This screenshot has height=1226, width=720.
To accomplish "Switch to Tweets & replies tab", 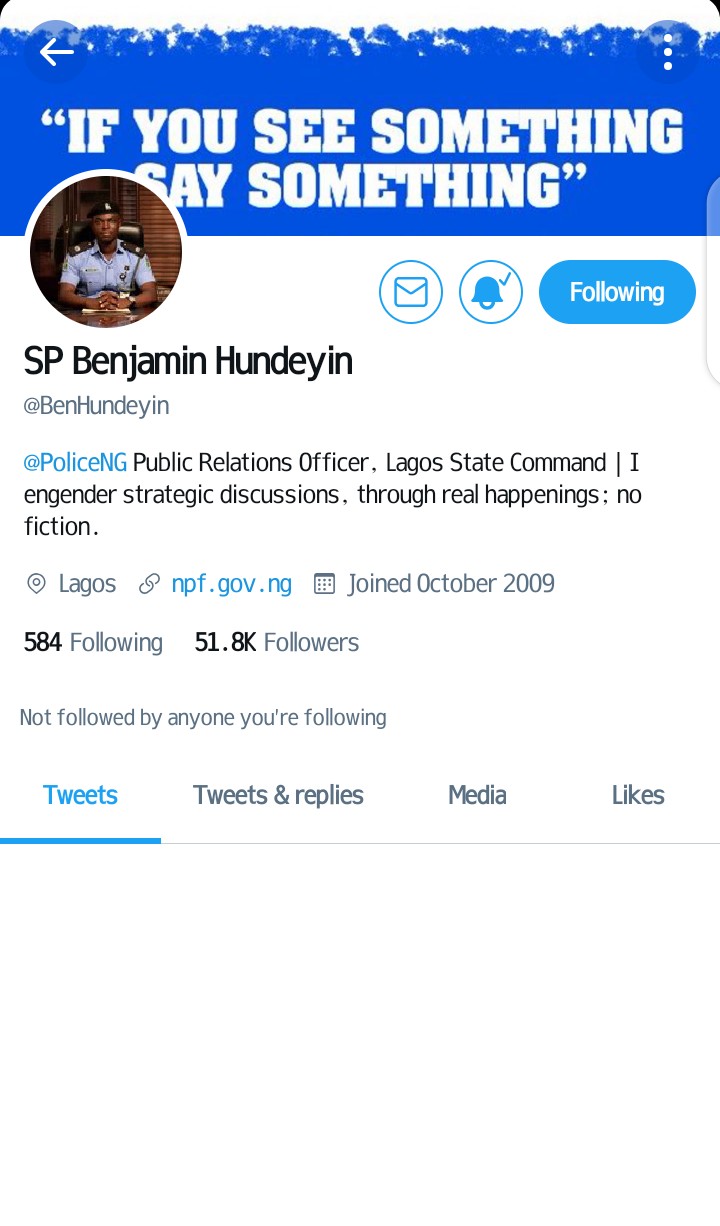I will tap(278, 796).
